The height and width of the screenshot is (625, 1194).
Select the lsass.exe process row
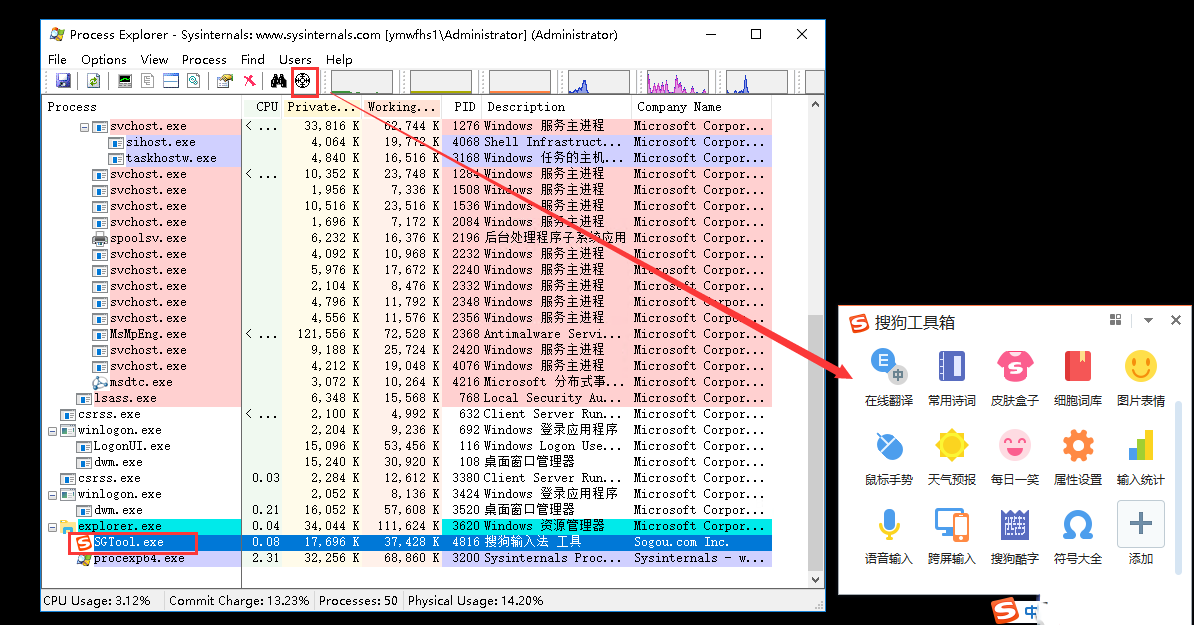(407, 398)
